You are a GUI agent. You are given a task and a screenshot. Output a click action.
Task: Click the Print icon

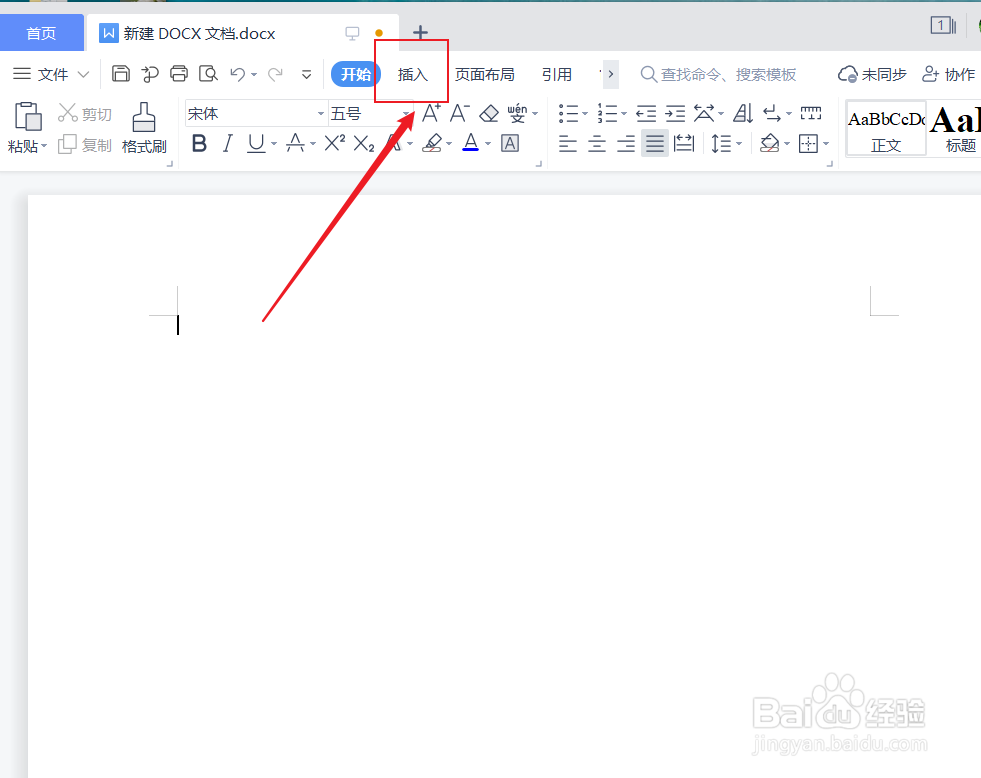pos(179,74)
